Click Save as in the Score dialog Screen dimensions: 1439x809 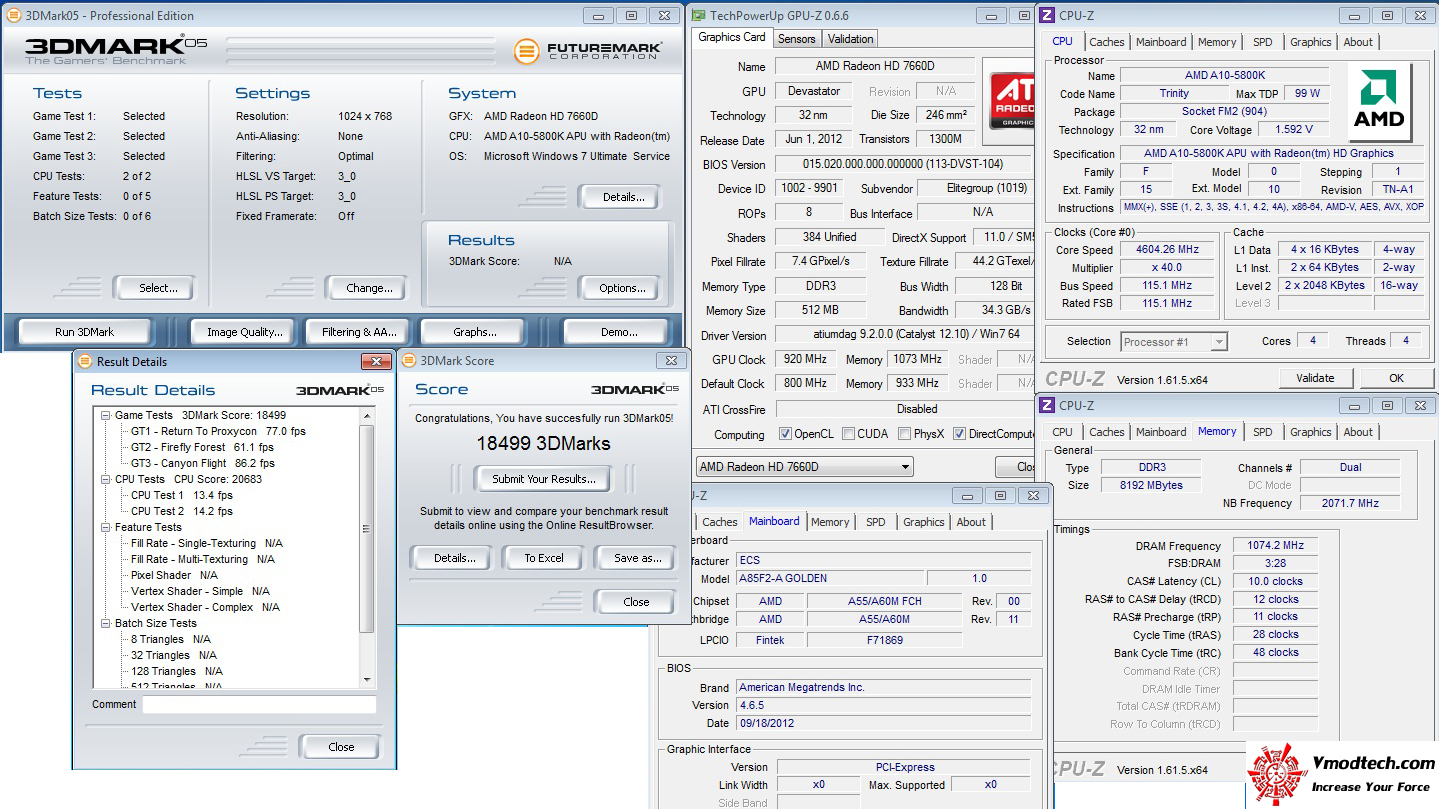point(636,558)
